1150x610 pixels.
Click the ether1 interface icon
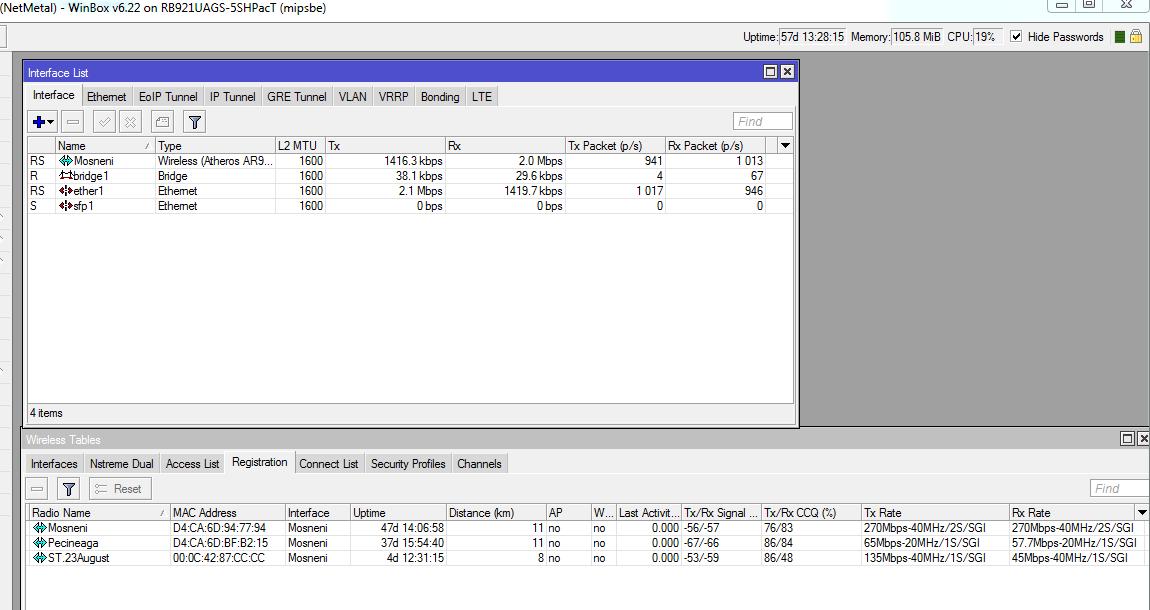pyautogui.click(x=65, y=191)
